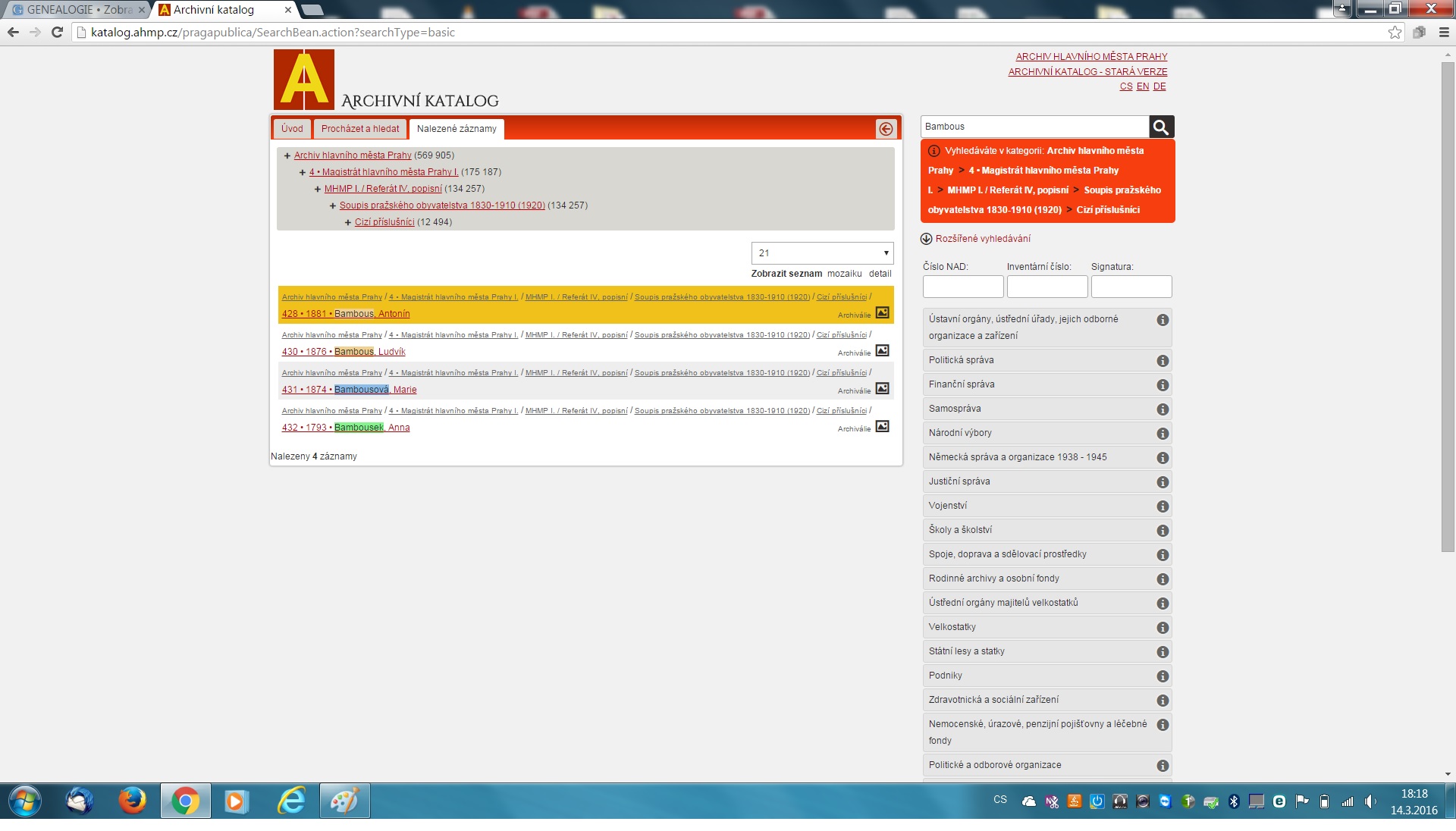Expand the Cizí příslušníci tree node
Viewport: 1456px width, 831px height.
click(x=348, y=222)
